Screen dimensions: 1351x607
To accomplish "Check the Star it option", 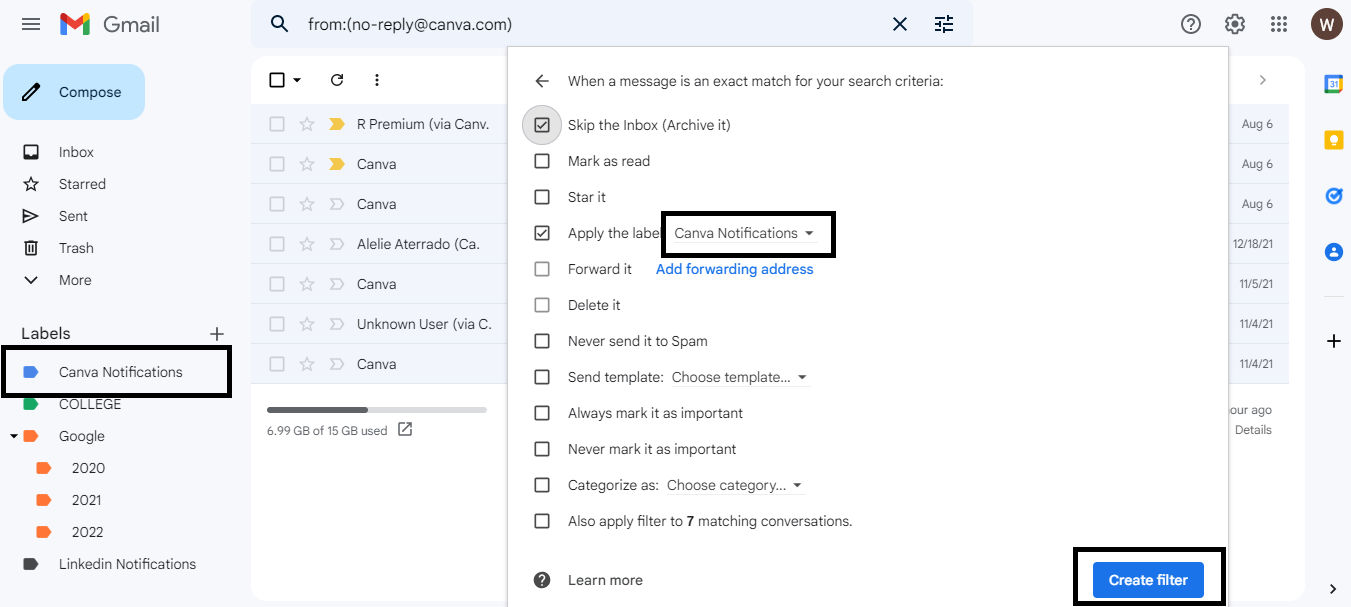I will [542, 197].
